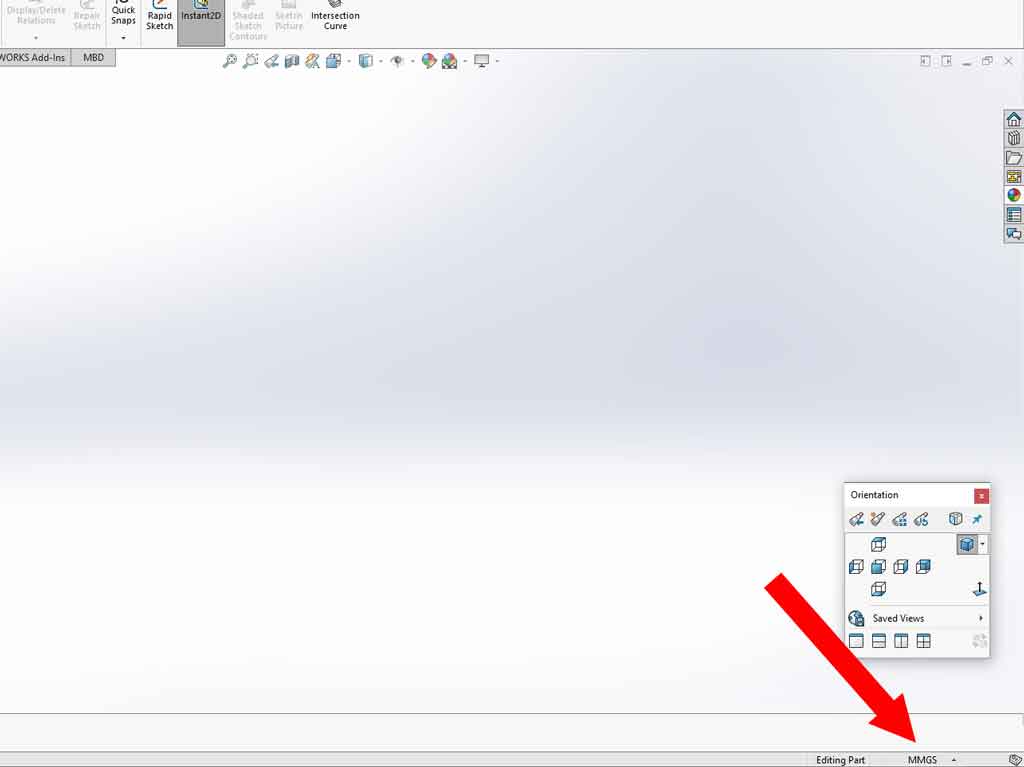The image size is (1024, 767).
Task: Switch to Four View viewport layout
Action: pos(923,642)
